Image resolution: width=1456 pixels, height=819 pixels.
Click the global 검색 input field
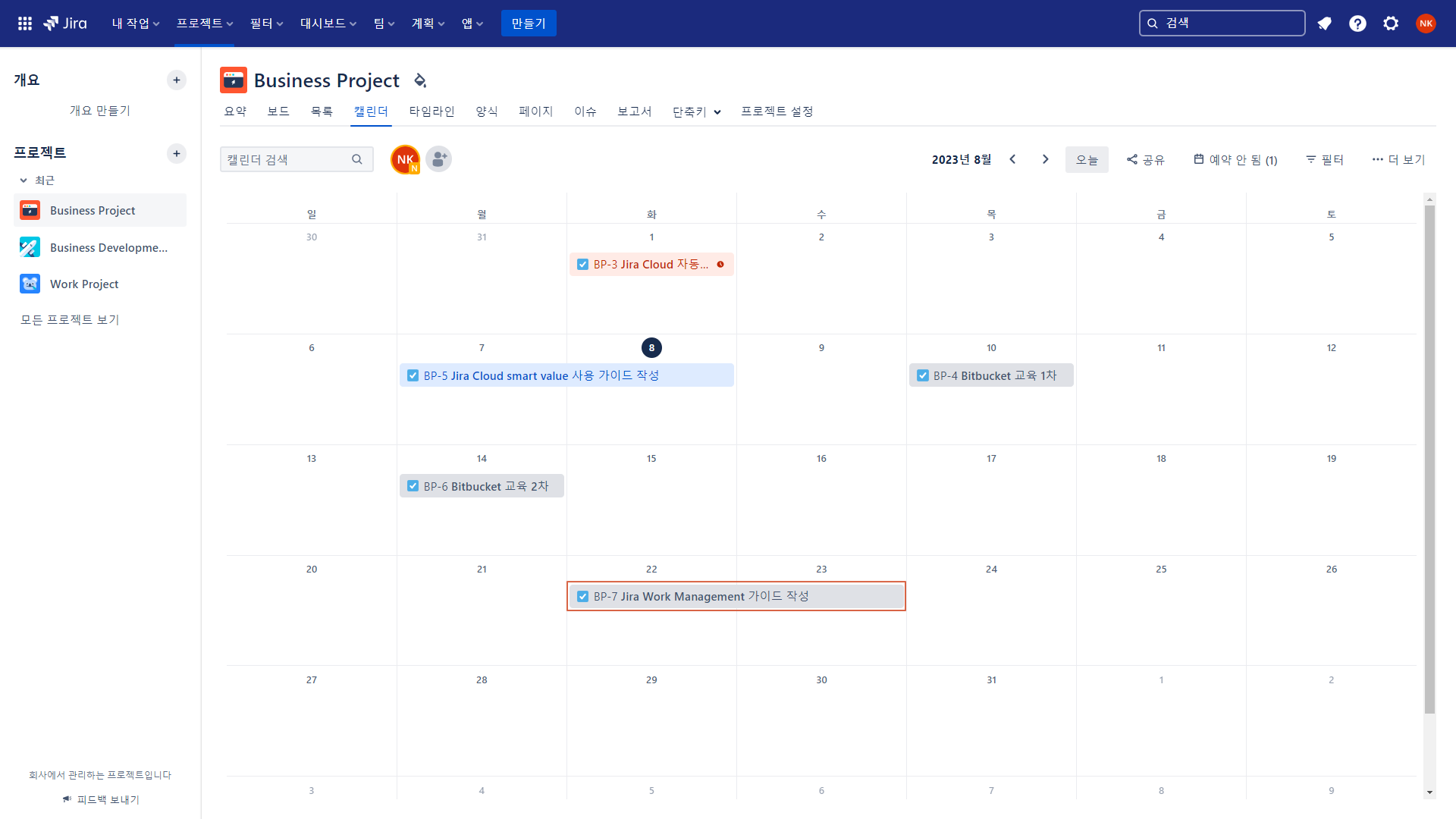point(1222,24)
